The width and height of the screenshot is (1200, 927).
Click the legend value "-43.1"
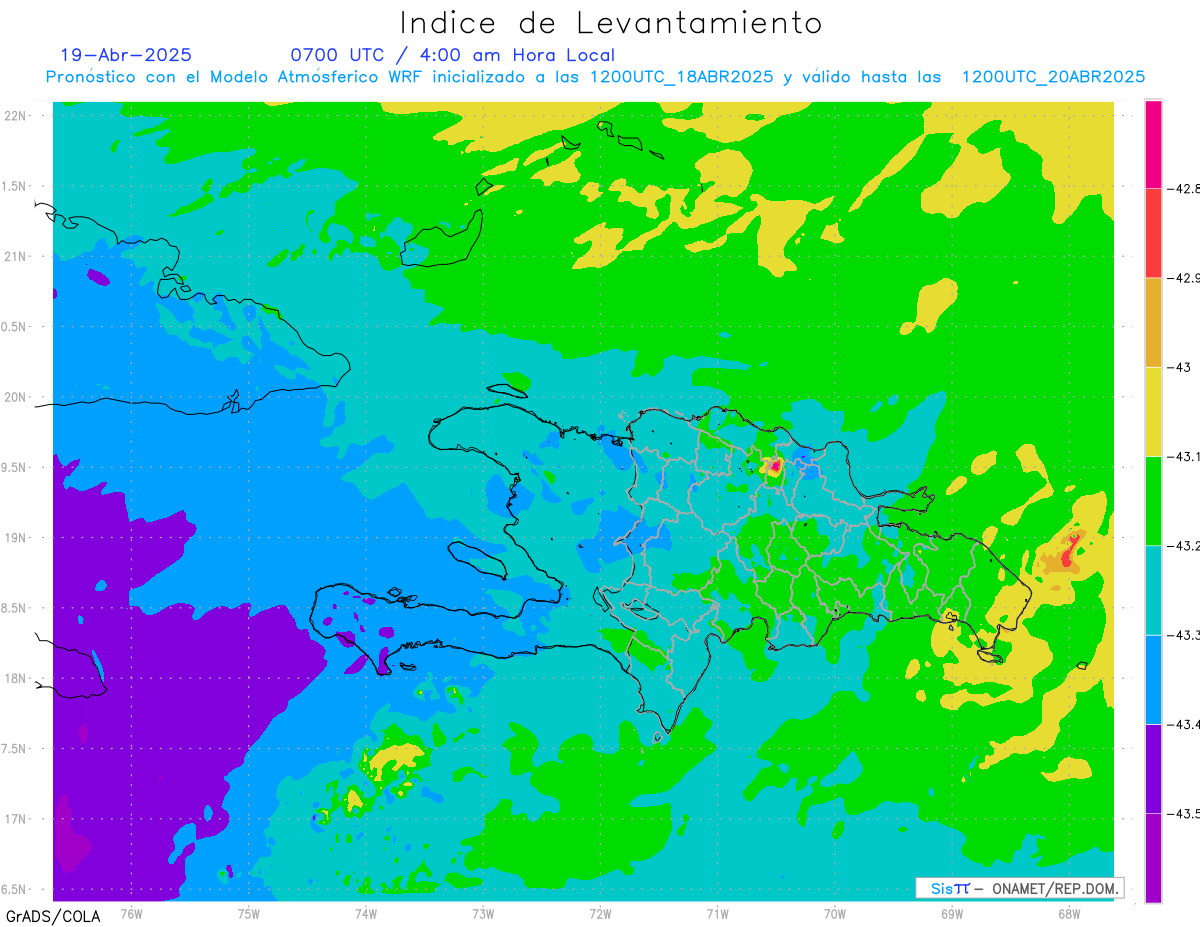[x=1183, y=456]
